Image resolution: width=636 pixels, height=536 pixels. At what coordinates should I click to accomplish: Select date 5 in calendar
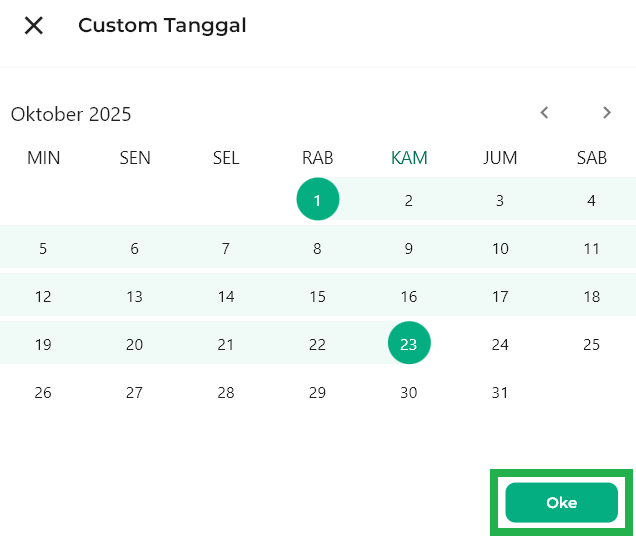[43, 248]
